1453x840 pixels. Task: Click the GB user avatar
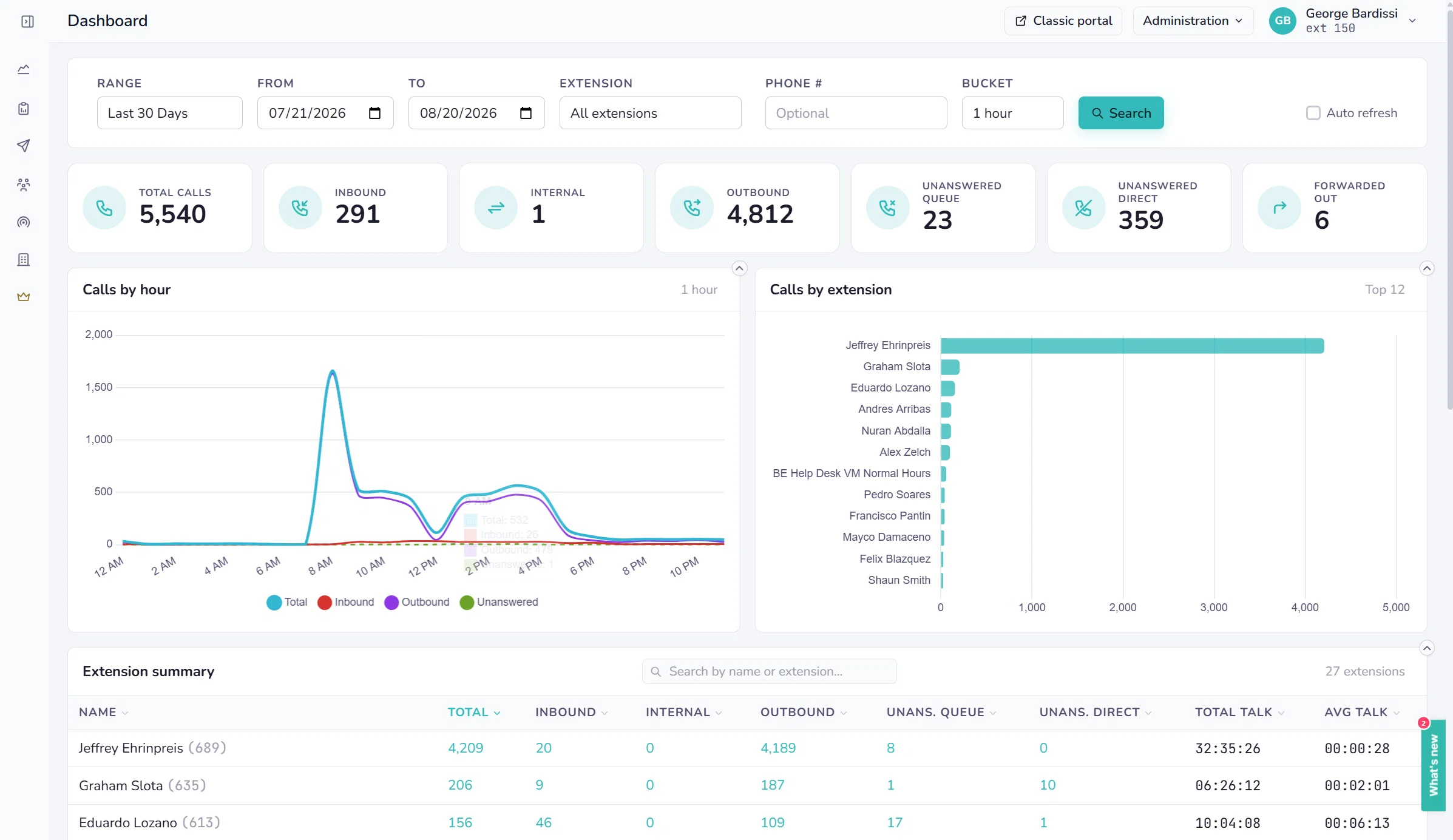pyautogui.click(x=1282, y=21)
